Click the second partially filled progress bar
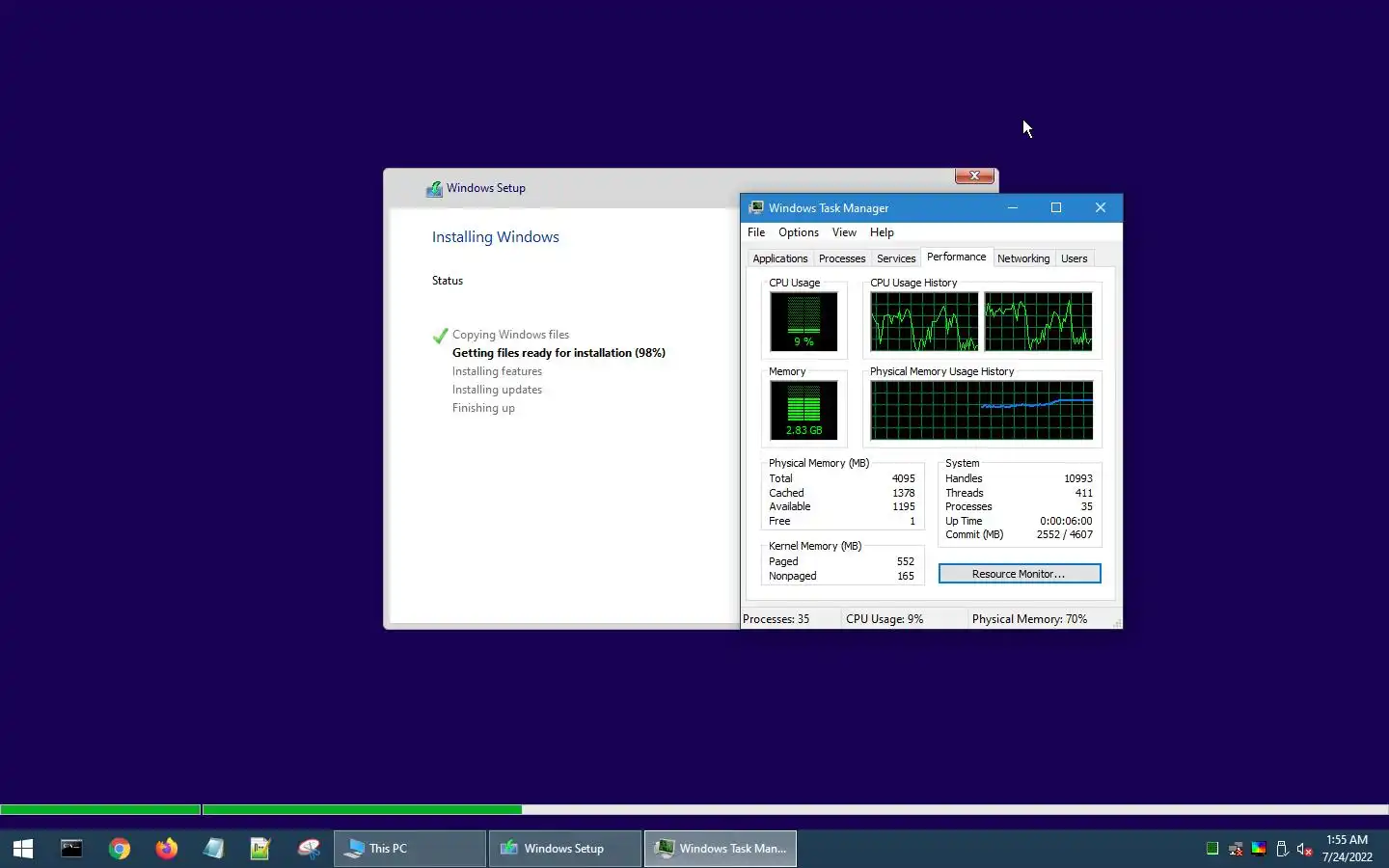The height and width of the screenshot is (868, 1389). [x=796, y=810]
